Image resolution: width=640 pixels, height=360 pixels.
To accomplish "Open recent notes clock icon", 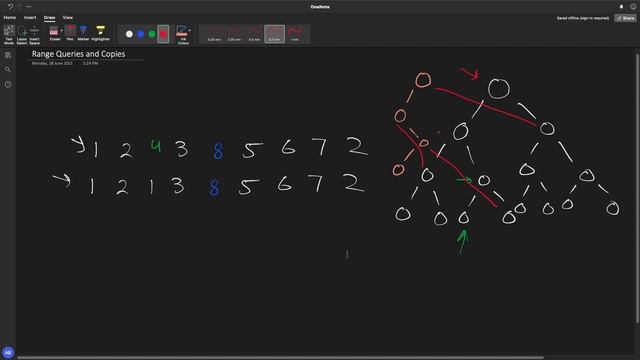I will pyautogui.click(x=8, y=84).
